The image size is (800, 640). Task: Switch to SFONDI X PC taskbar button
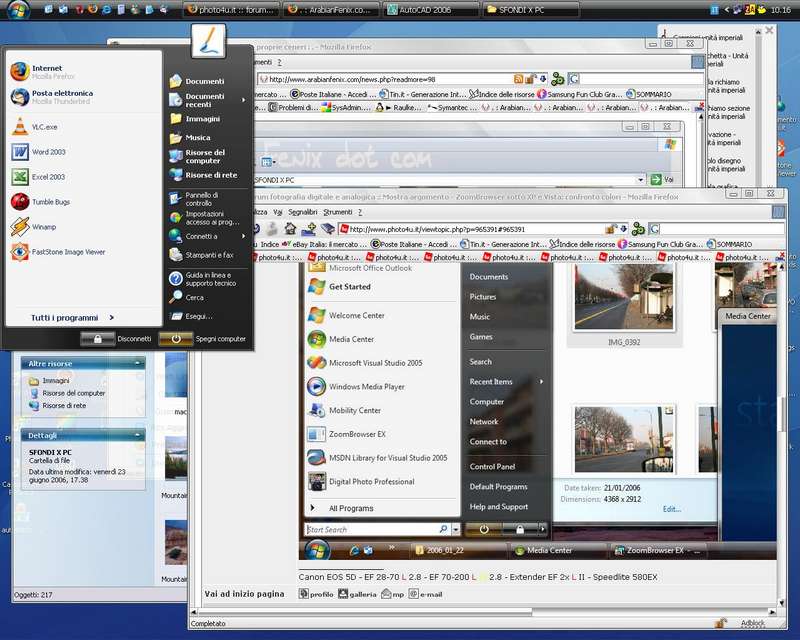[x=531, y=10]
